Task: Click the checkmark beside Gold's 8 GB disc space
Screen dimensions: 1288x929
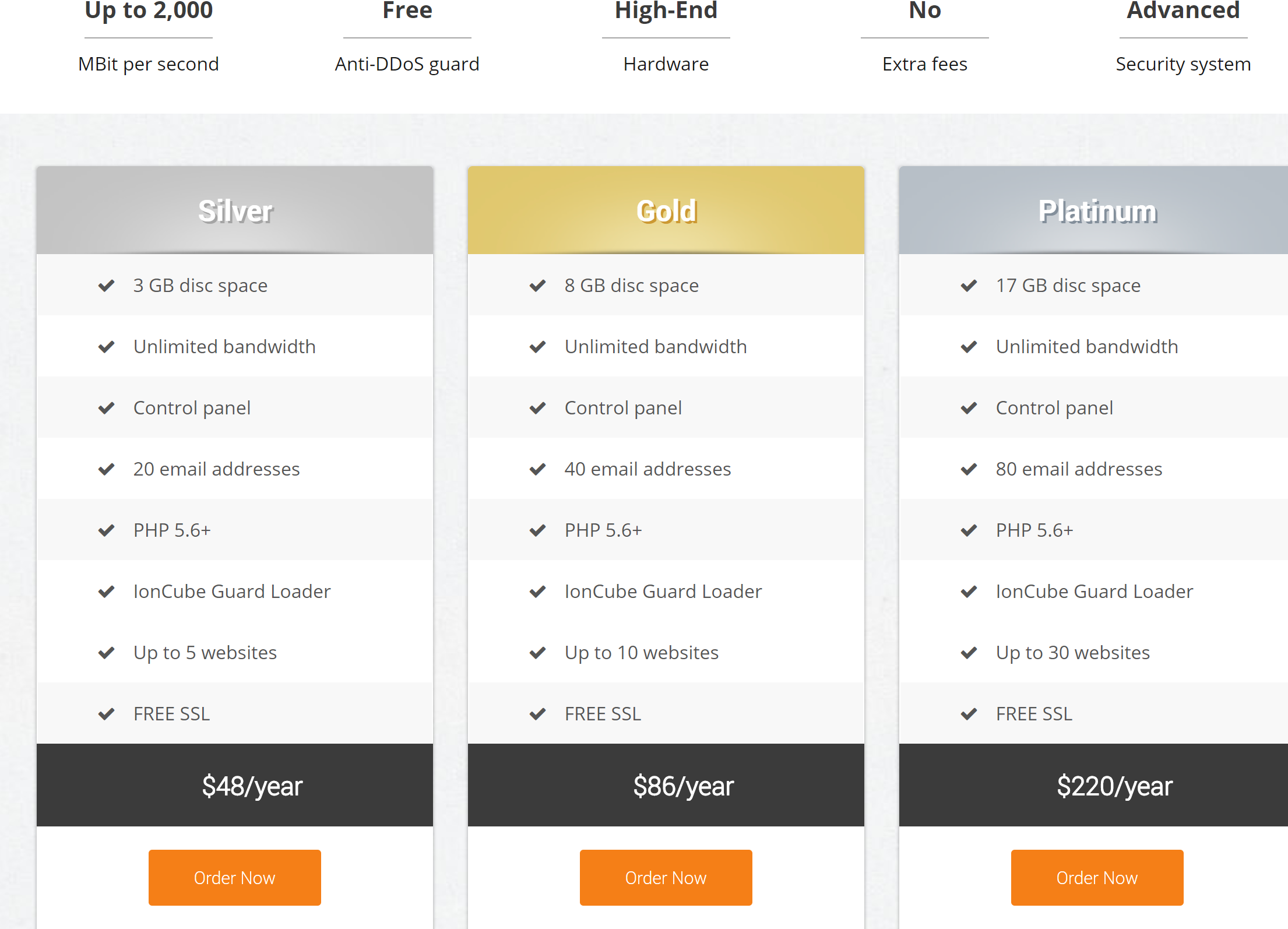Action: [538, 285]
